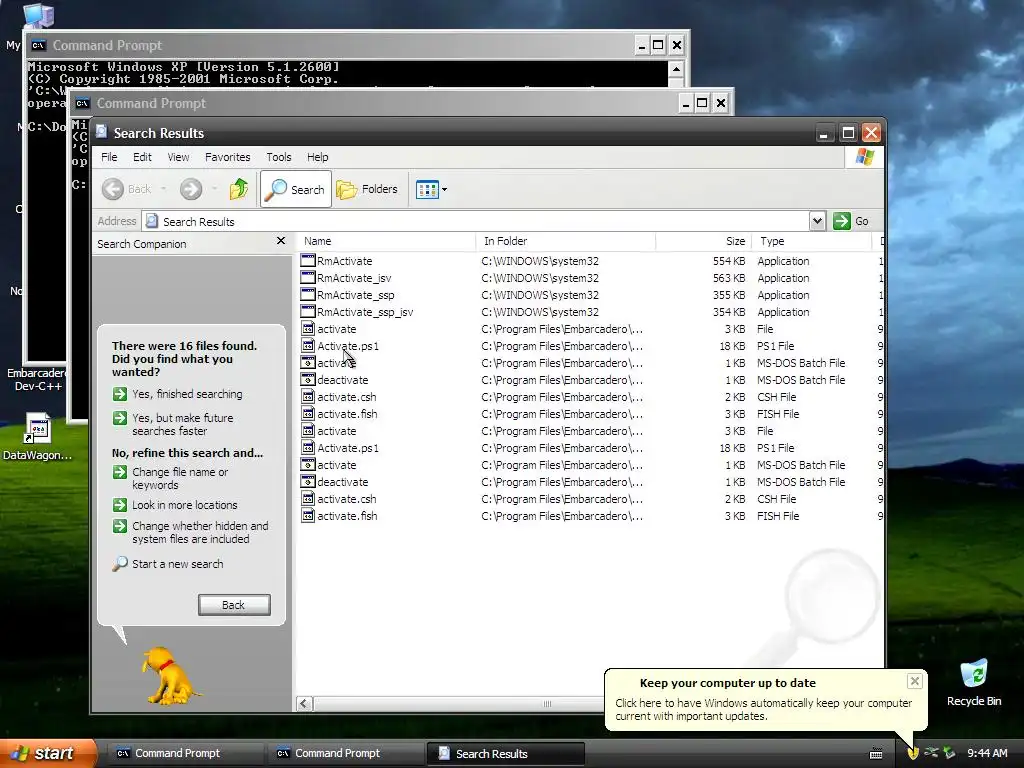
Task: Open the View menu
Action: [178, 157]
